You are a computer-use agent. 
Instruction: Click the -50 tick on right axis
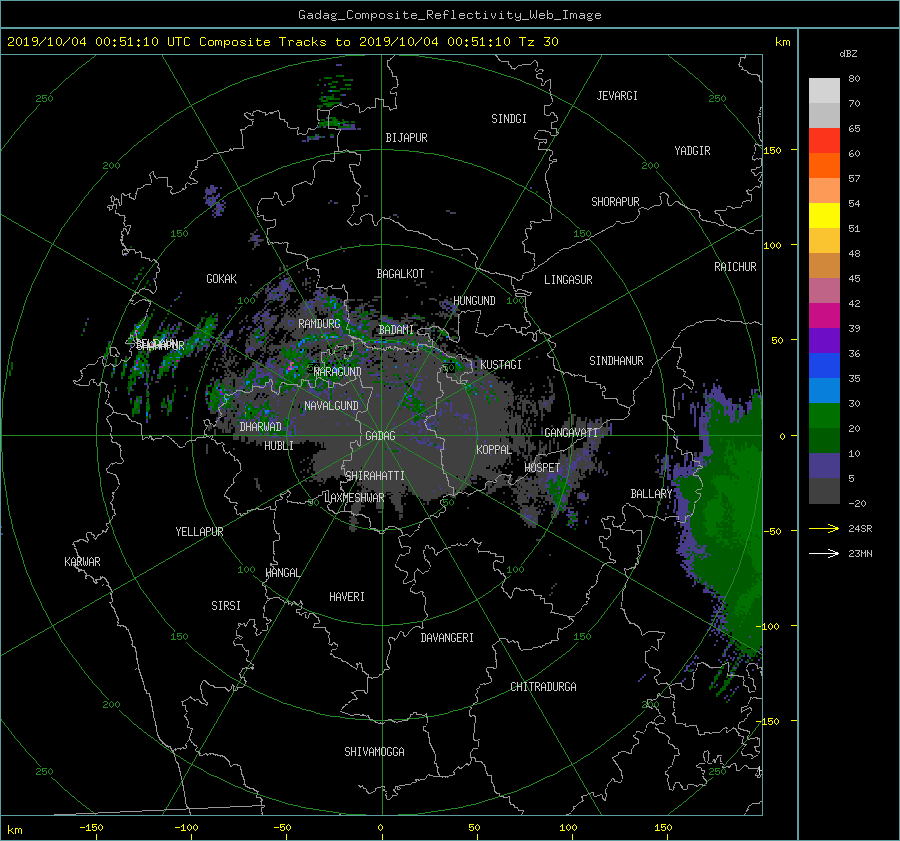click(x=773, y=531)
